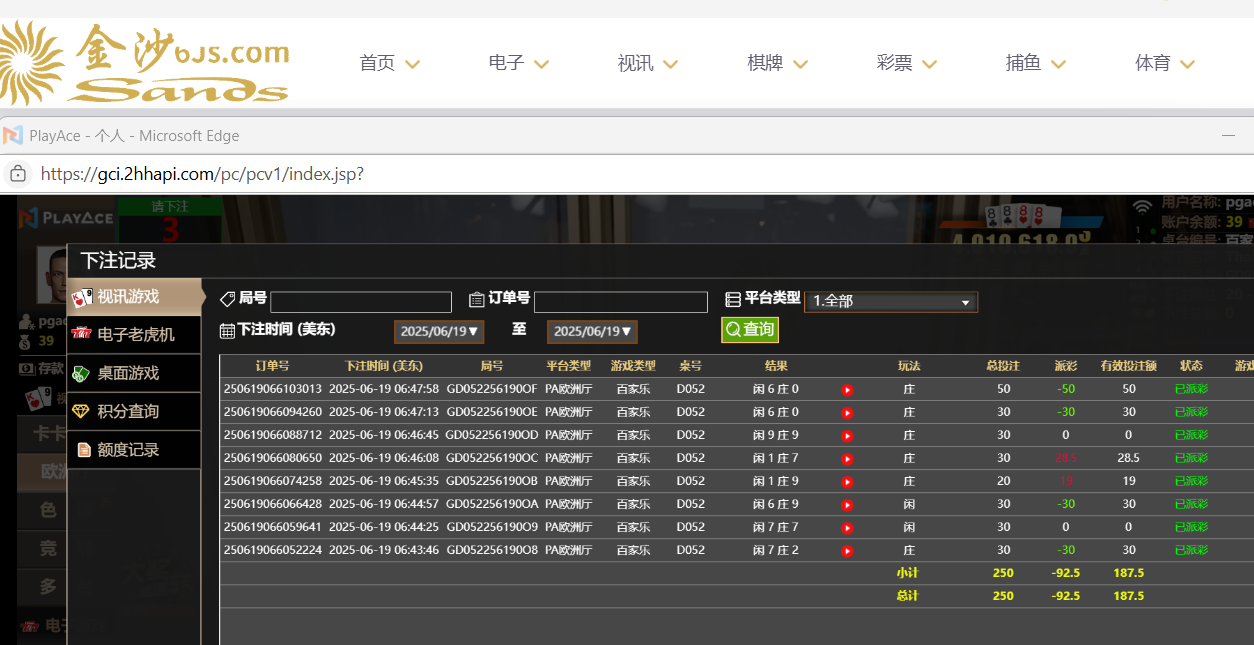The image size is (1254, 645).
Task: Play video replay for round GD052256190OC
Action: coord(847,459)
